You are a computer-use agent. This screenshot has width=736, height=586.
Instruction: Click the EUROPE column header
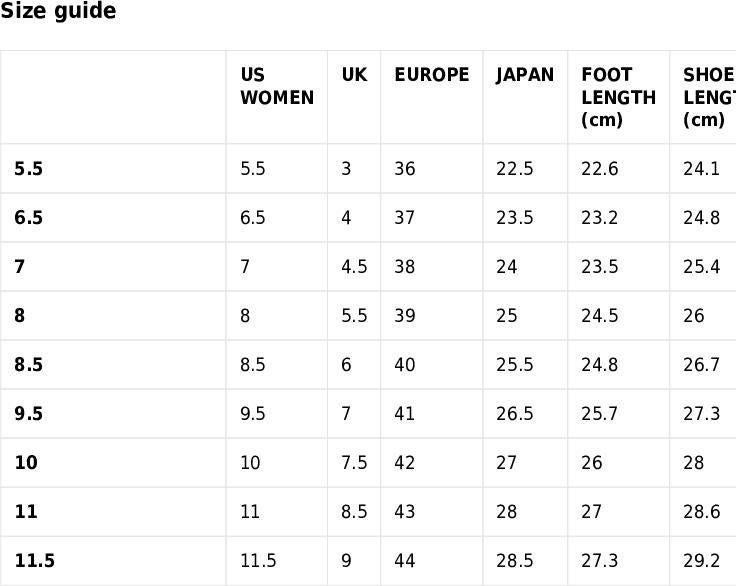(432, 75)
